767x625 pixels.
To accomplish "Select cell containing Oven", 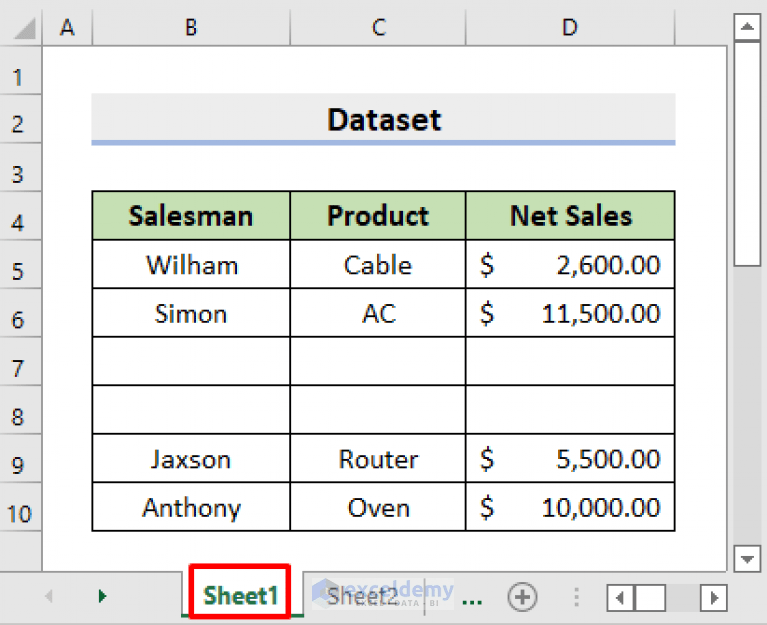I will tap(378, 507).
